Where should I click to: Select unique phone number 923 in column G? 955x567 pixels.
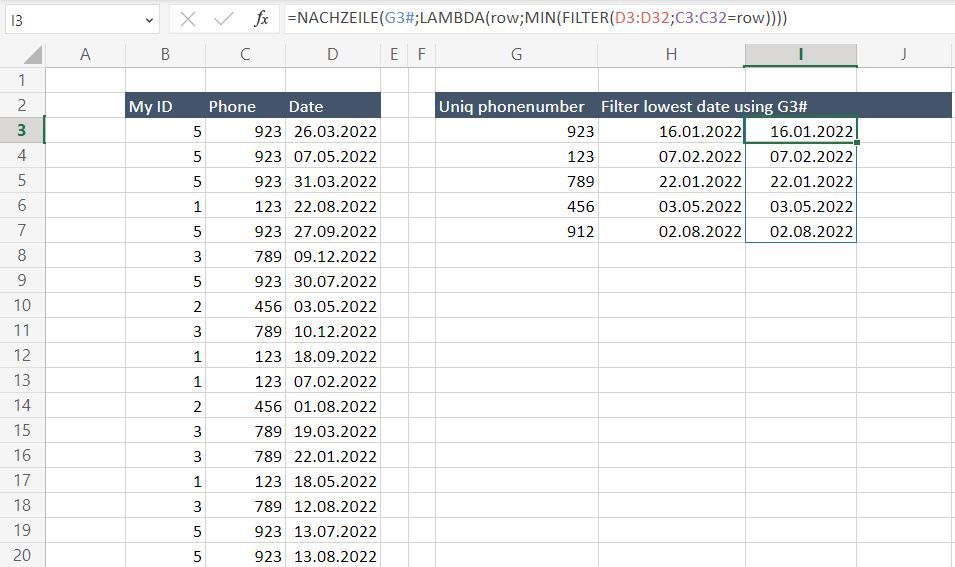(x=516, y=130)
